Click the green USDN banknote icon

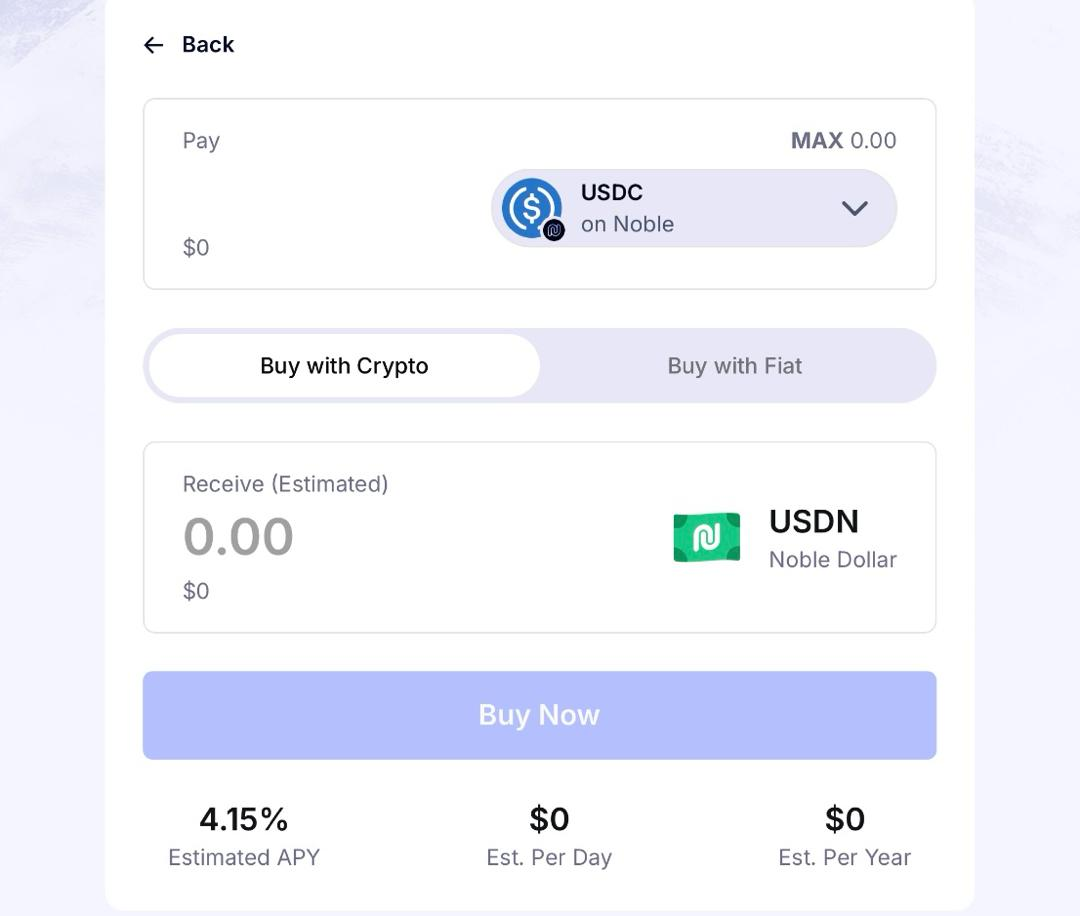click(707, 537)
